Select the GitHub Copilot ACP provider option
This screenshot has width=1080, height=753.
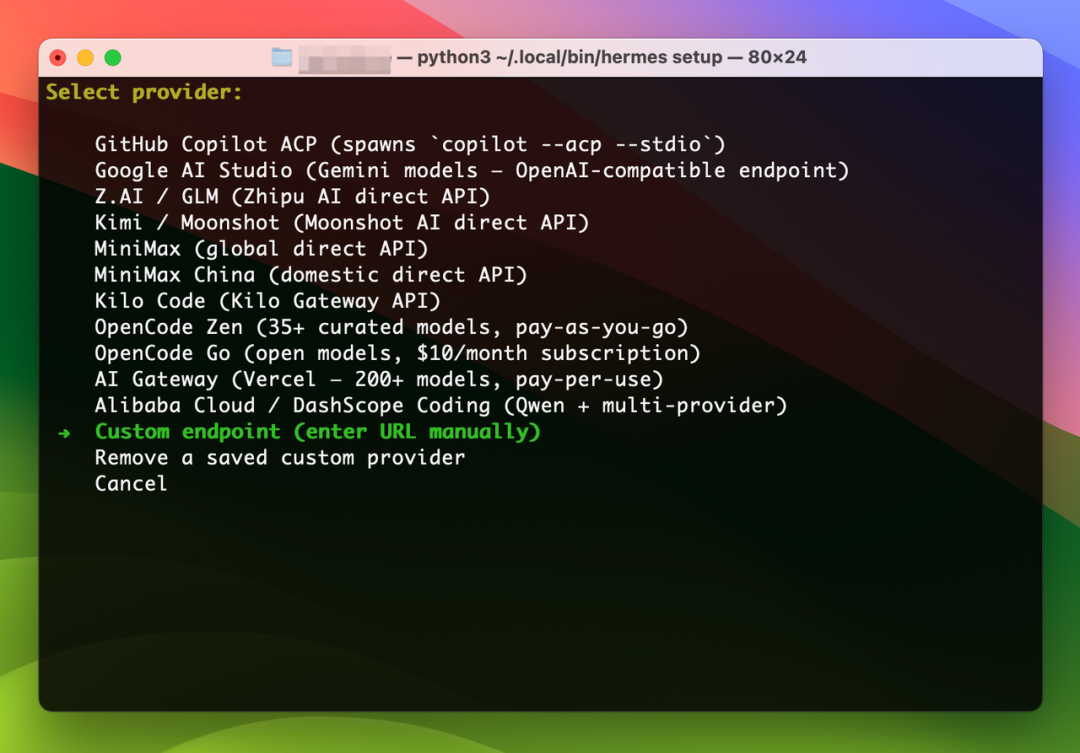click(x=410, y=145)
